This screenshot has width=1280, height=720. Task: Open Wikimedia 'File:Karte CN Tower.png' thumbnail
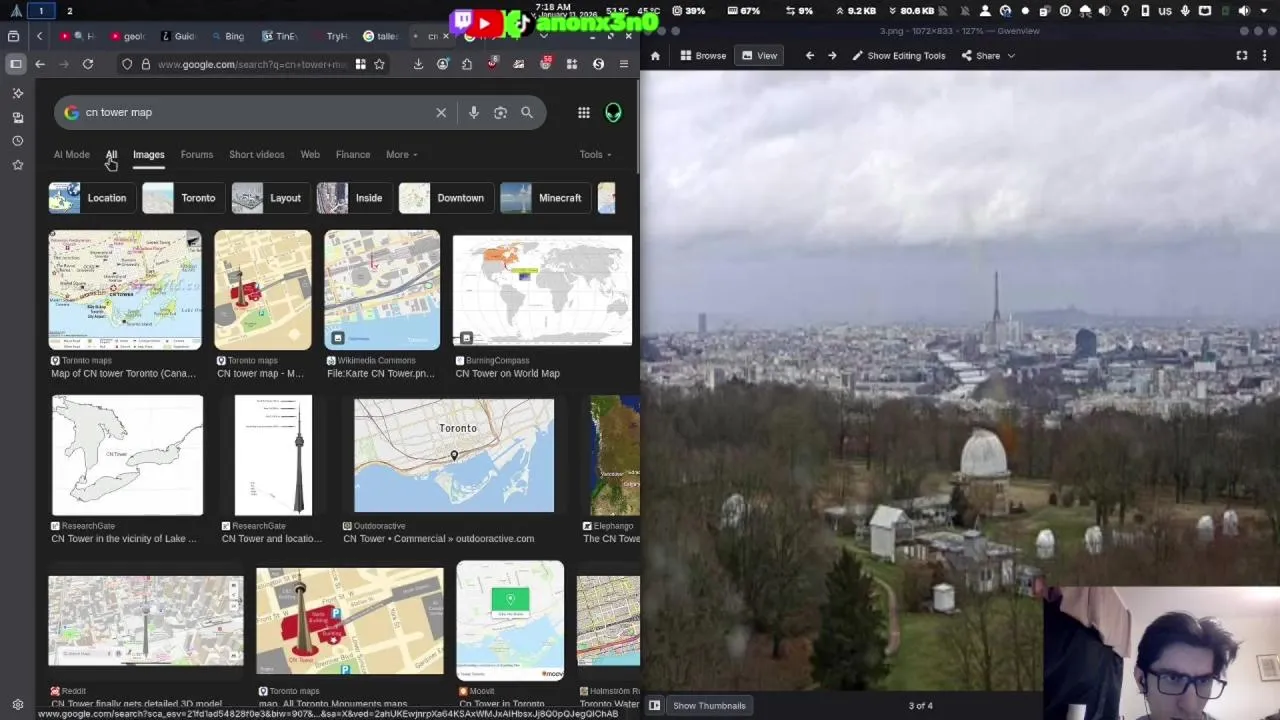(x=382, y=290)
